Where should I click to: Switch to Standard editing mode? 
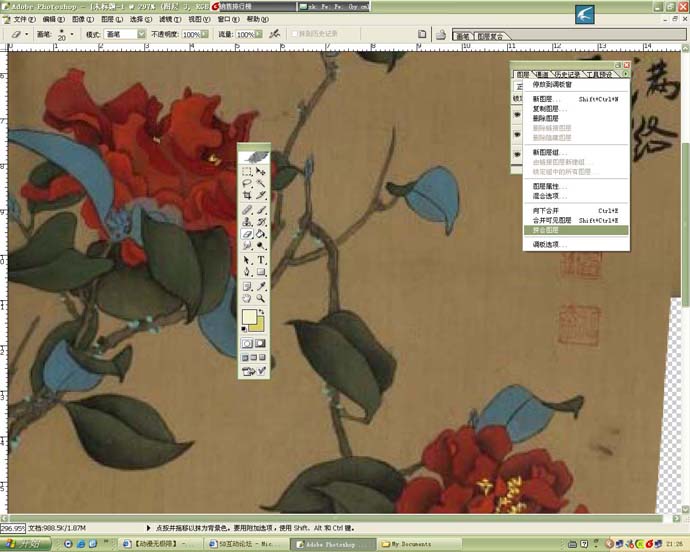point(247,343)
